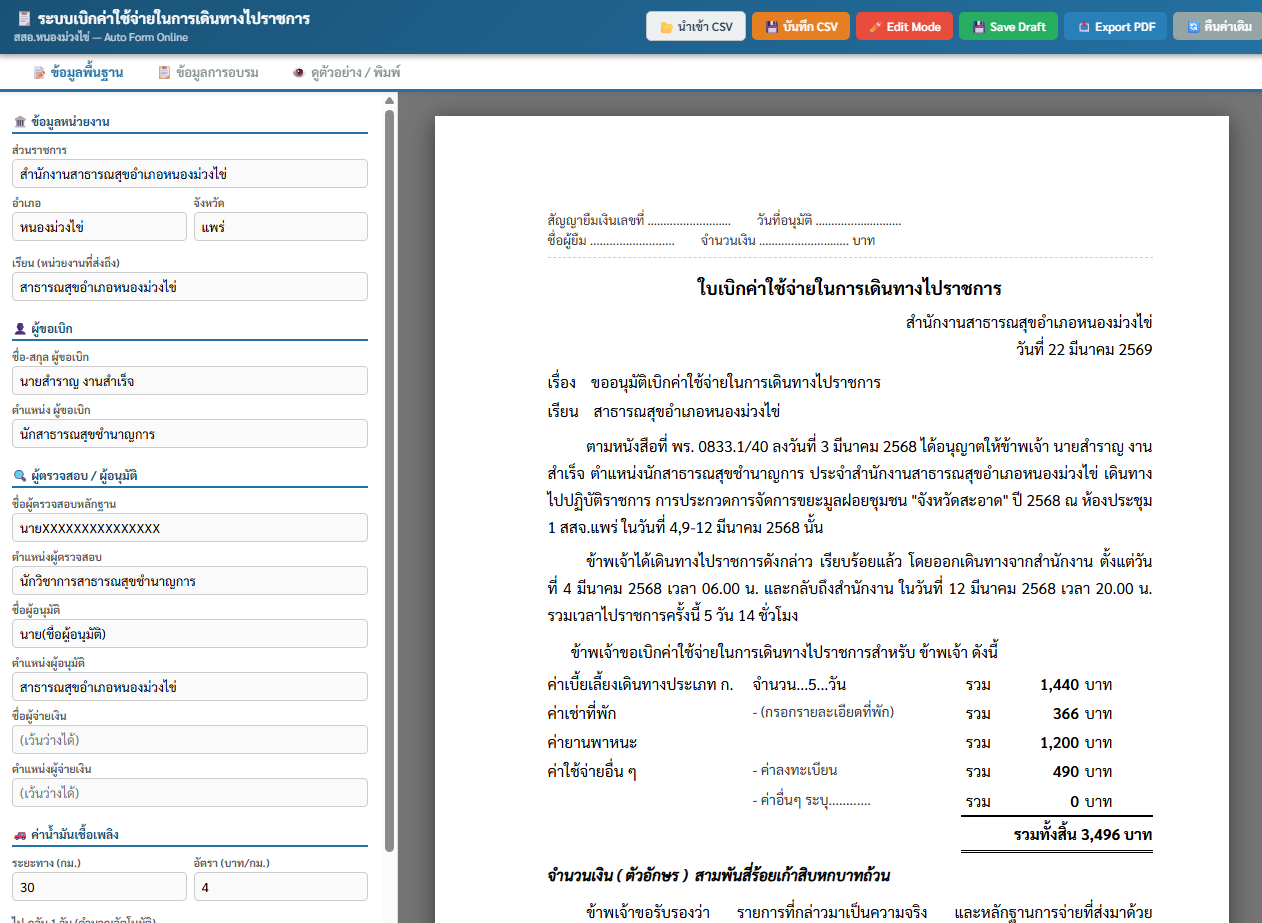Click the ตำแหน่งผู้ตรวจสอบ field

tap(190, 581)
